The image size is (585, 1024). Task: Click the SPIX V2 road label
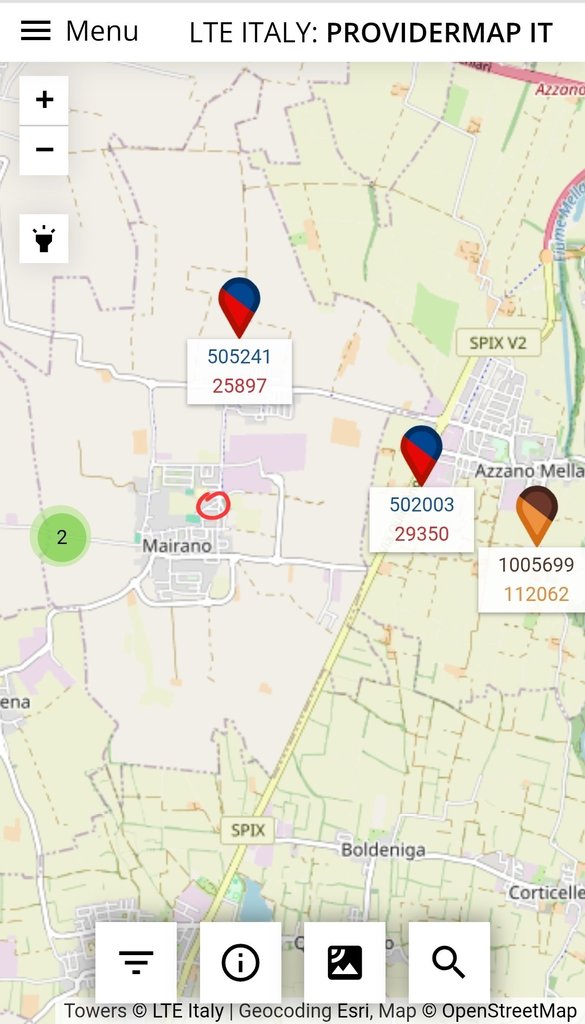tap(499, 342)
